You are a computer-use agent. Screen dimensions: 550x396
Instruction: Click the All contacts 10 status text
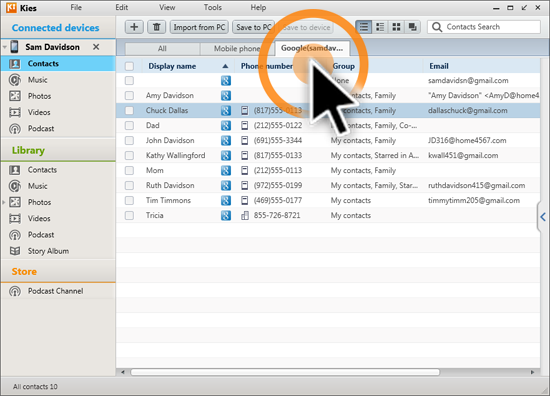point(35,387)
